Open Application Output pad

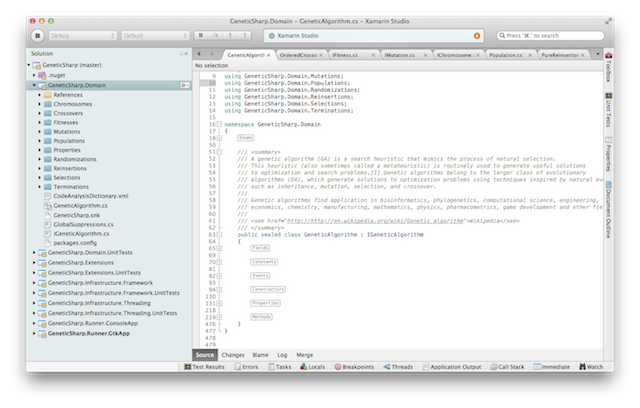(452, 367)
